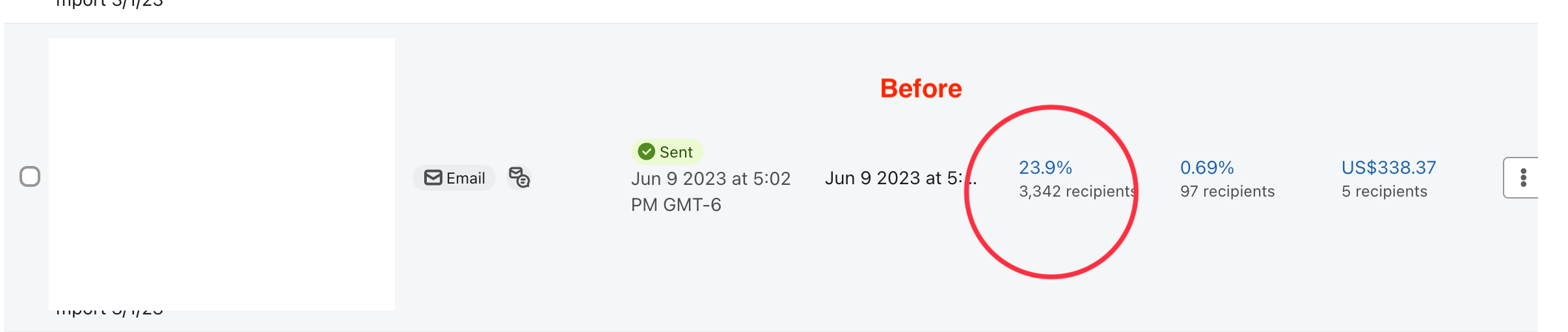1568x332 pixels.
Task: Click the message bubbles icon beside Email
Action: coord(519,177)
